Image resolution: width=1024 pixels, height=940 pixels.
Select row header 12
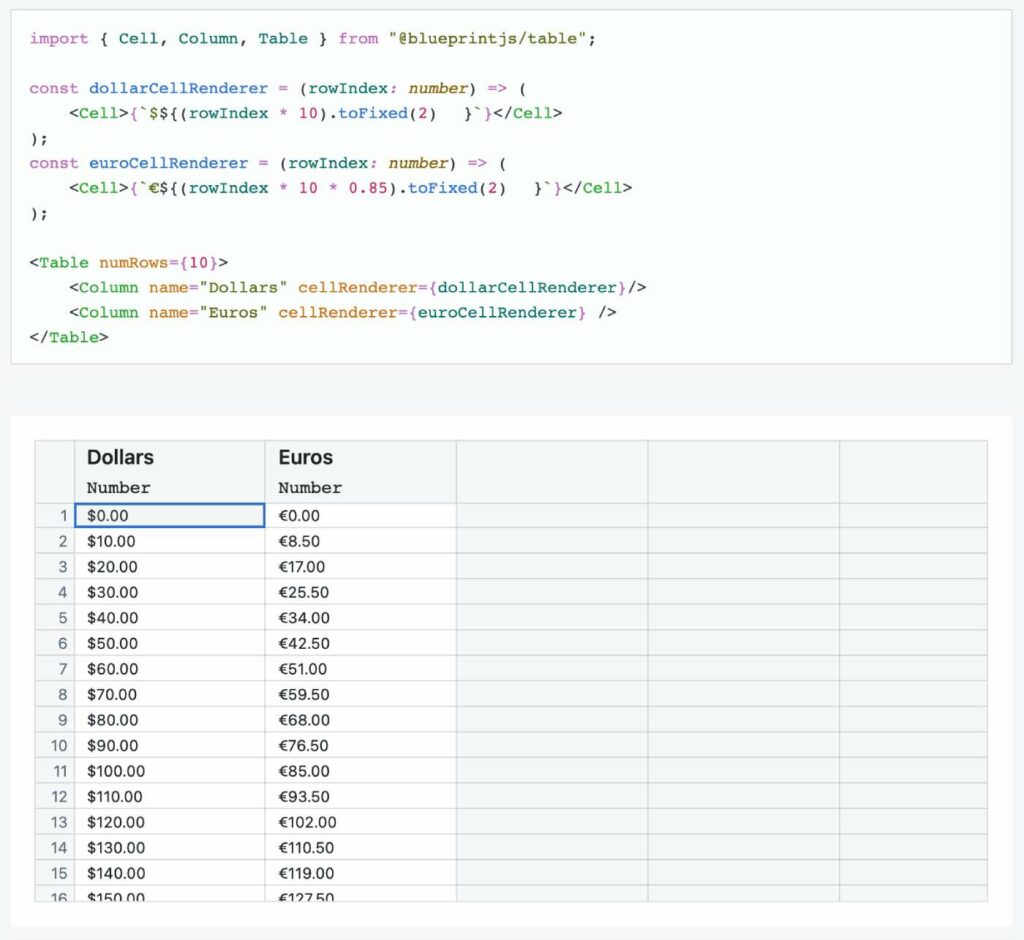click(x=55, y=796)
